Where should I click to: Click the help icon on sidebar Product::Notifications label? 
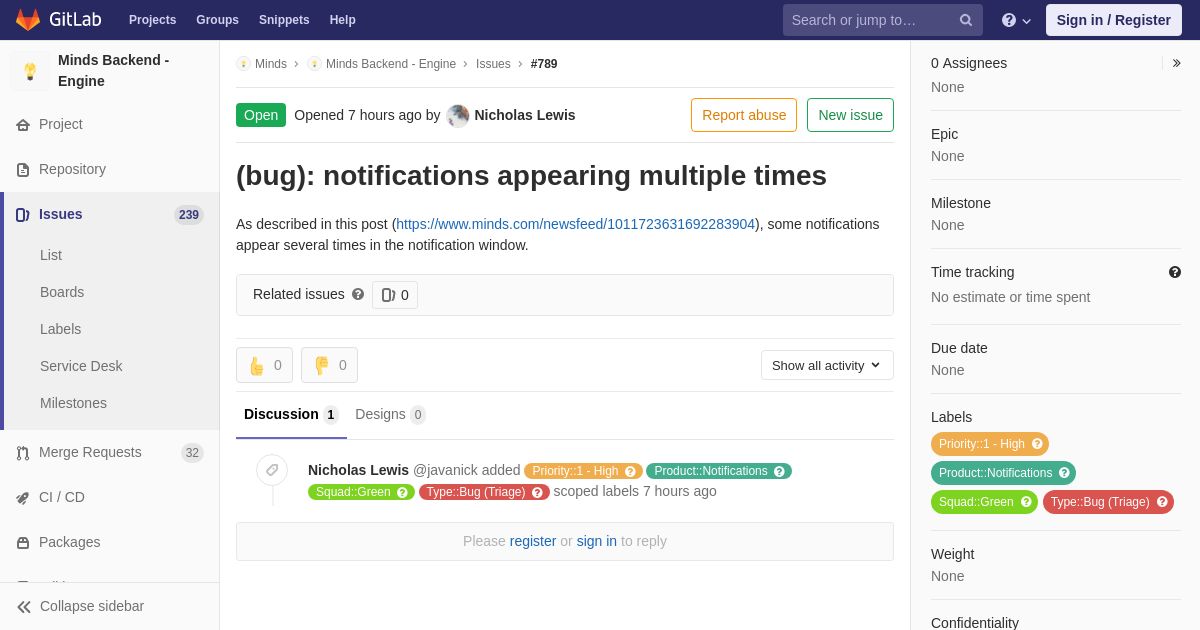click(1064, 473)
